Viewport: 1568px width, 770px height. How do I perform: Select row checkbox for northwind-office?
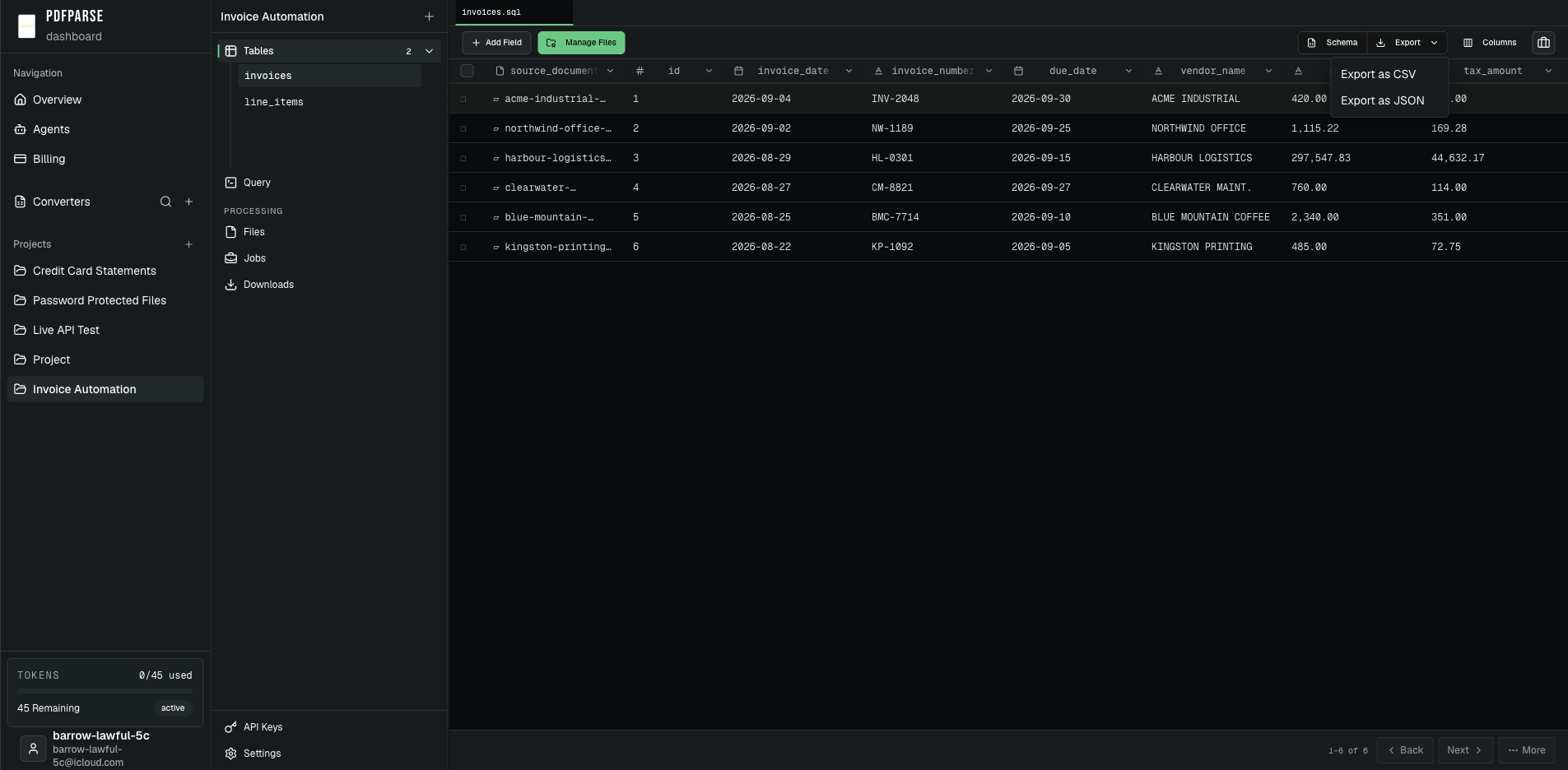pyautogui.click(x=463, y=128)
